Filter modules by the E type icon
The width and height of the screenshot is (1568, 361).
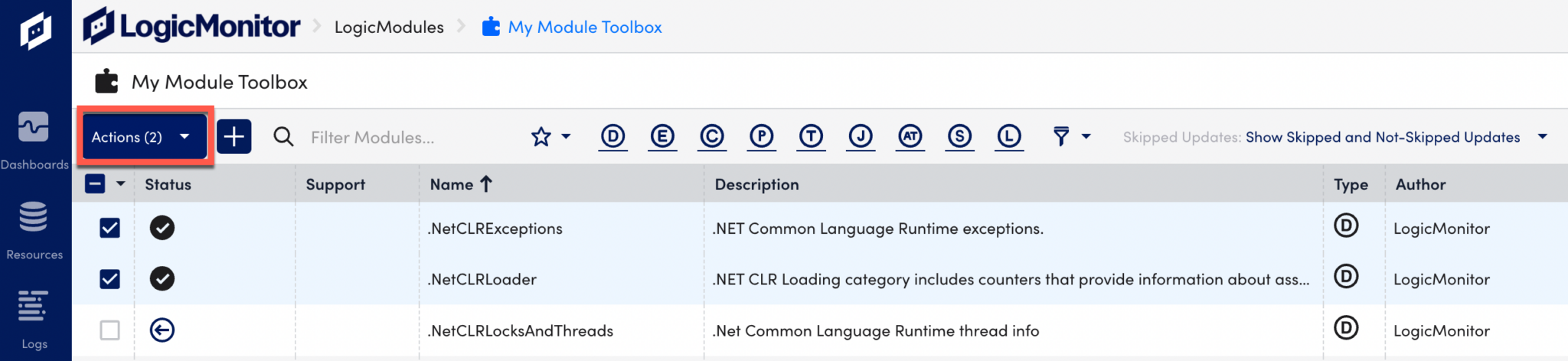coord(662,136)
